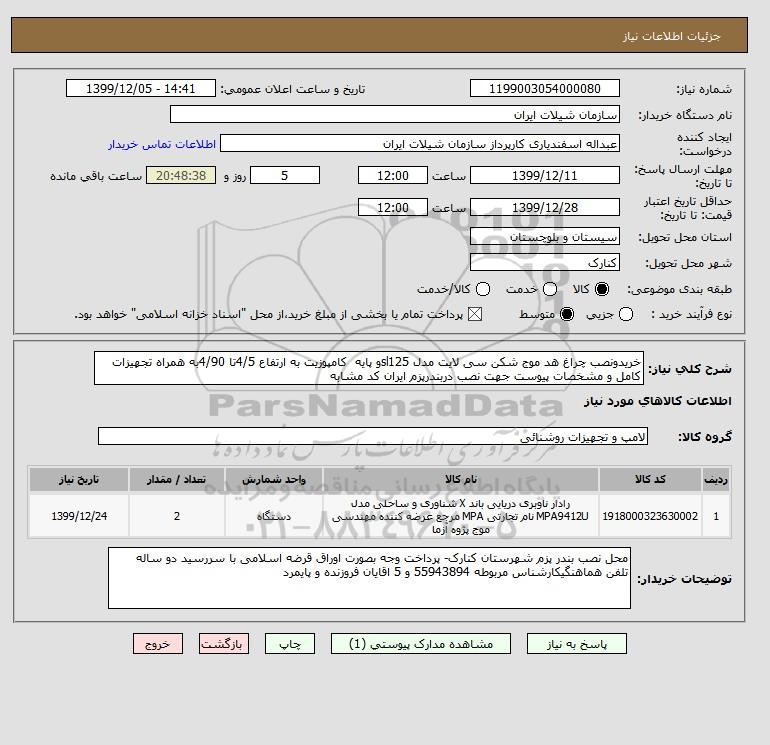Click the اطلاعات کالاهای مورد نیاز heading

click(658, 401)
